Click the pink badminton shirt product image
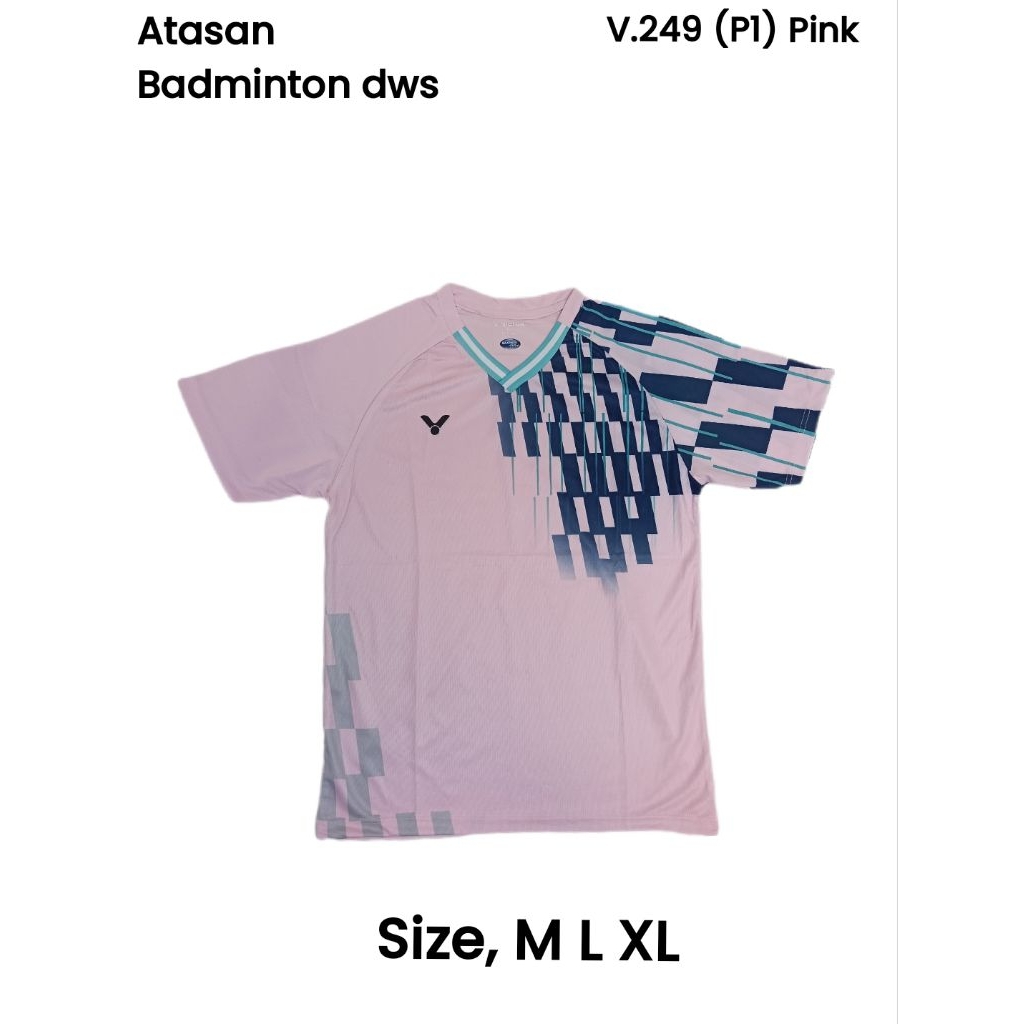This screenshot has height=1024, width=1024. point(506,562)
